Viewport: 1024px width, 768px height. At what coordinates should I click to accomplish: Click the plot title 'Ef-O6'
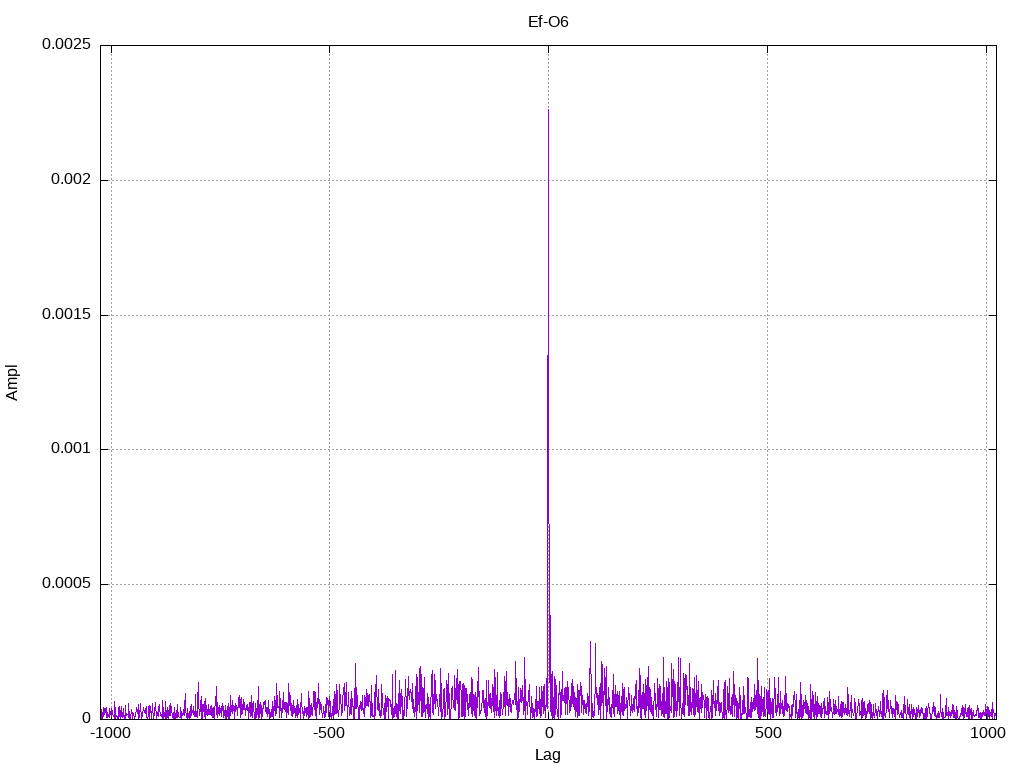[548, 22]
